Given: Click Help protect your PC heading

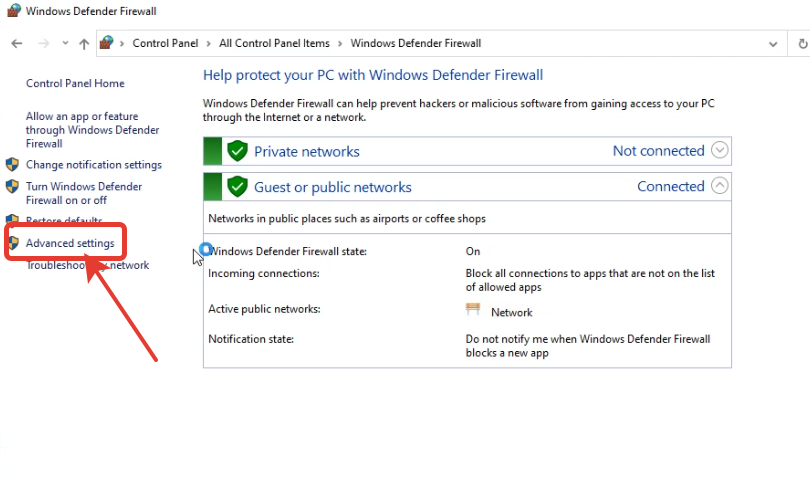Looking at the screenshot, I should (x=373, y=75).
